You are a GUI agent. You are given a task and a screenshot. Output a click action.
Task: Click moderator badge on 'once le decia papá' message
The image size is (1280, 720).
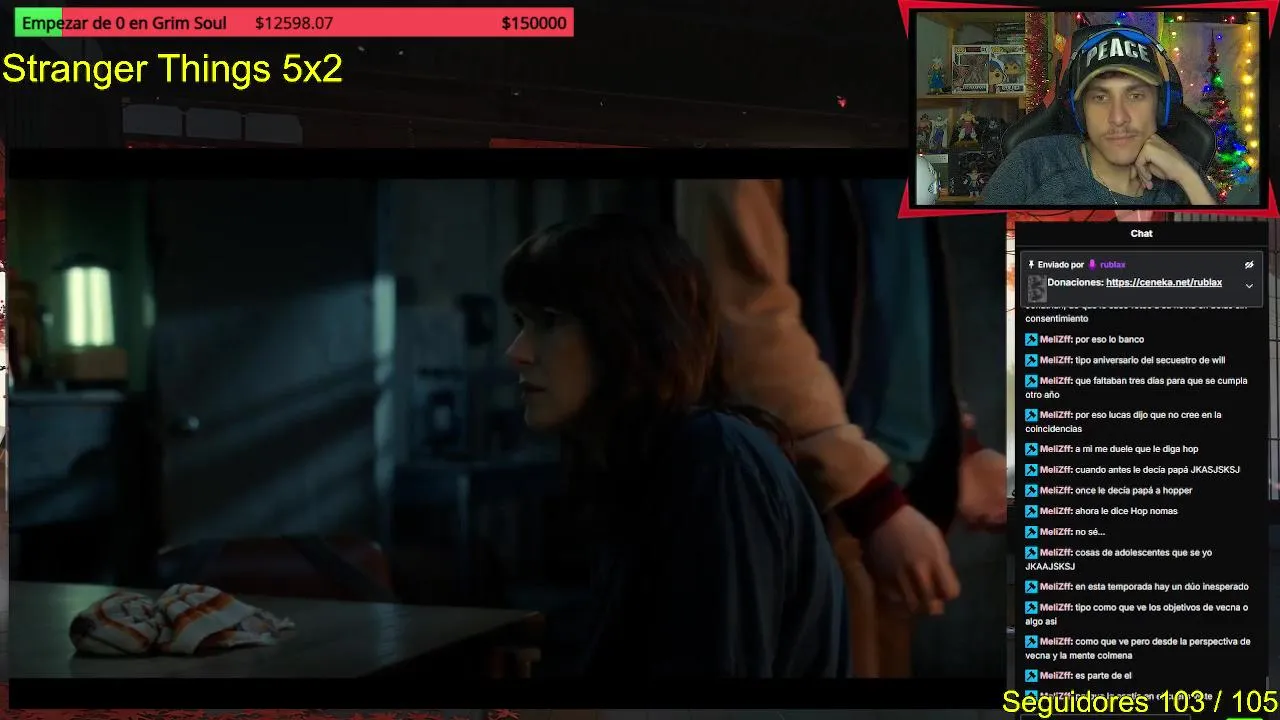pos(1031,491)
